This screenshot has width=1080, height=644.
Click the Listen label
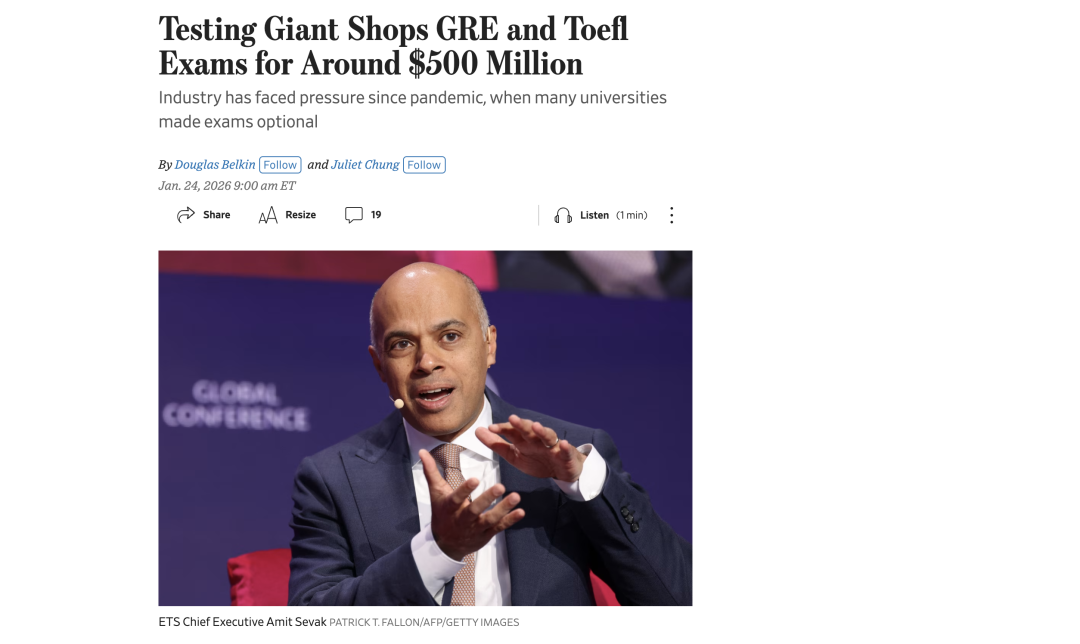click(x=594, y=216)
